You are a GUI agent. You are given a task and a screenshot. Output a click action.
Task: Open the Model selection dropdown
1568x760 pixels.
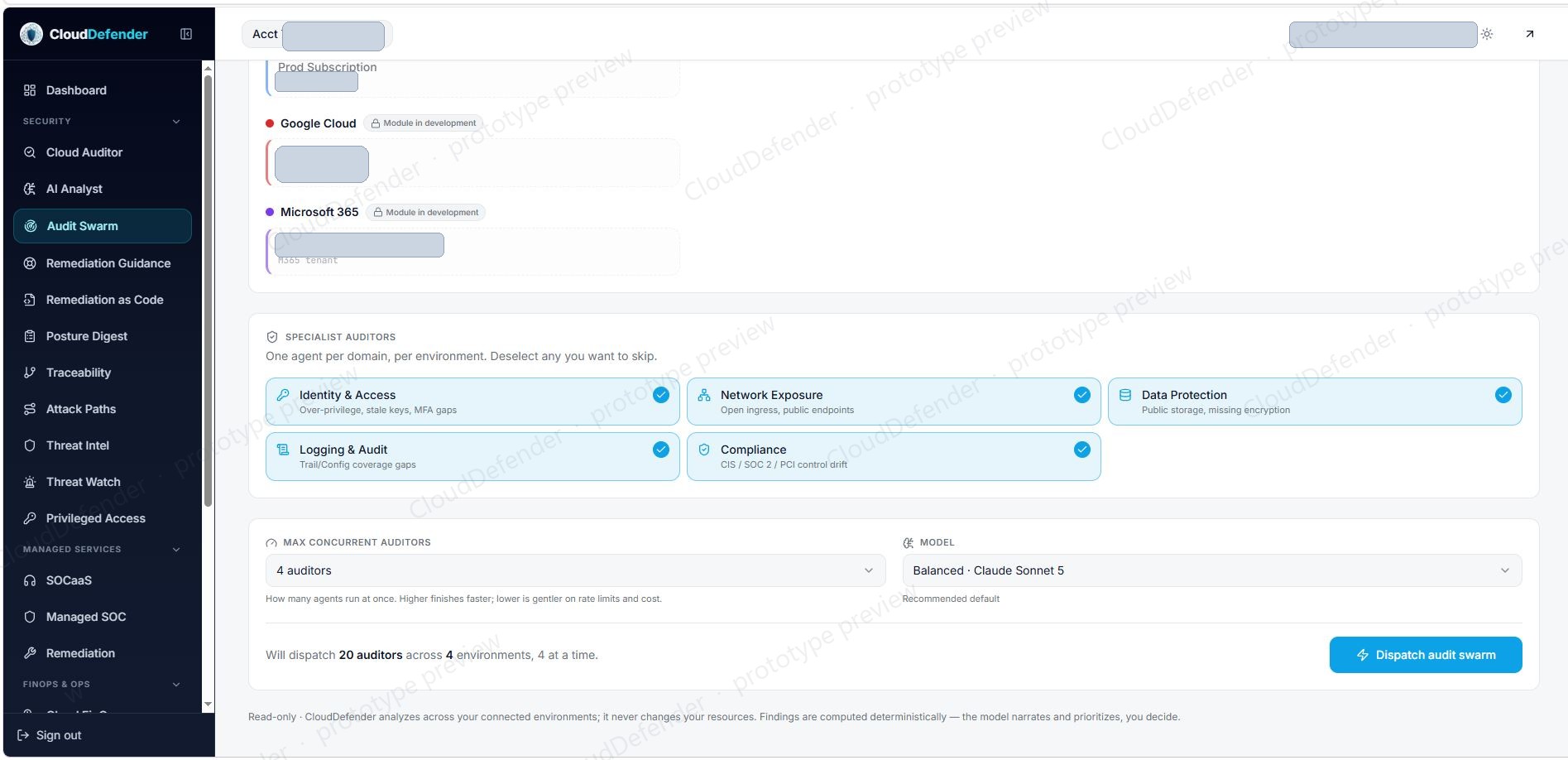coord(1212,570)
